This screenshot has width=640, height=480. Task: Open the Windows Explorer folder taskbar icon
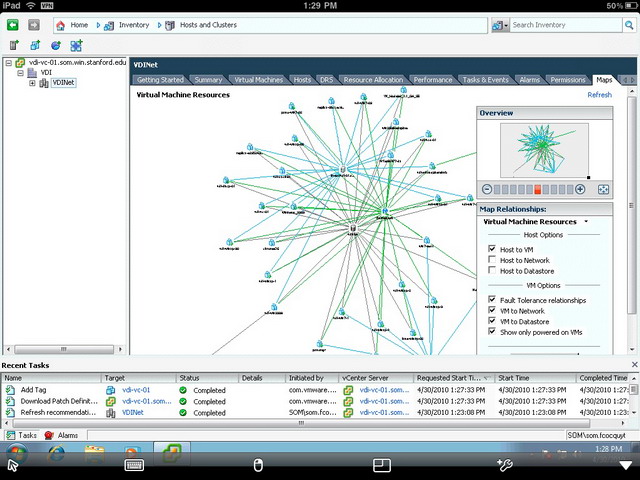point(95,453)
